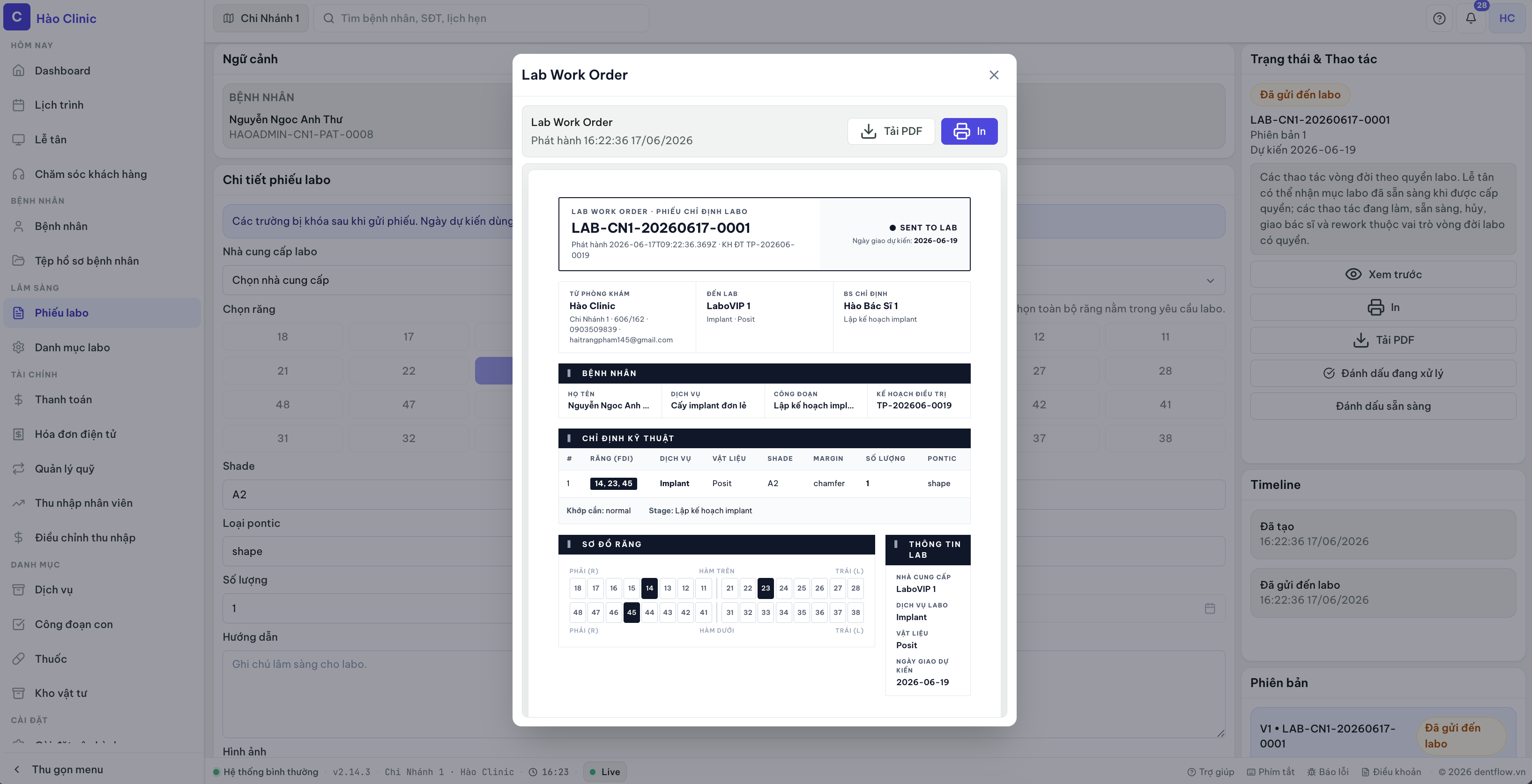Collapse the sidebar with Thu gọn menu
Image resolution: width=1532 pixels, height=784 pixels.
click(102, 769)
